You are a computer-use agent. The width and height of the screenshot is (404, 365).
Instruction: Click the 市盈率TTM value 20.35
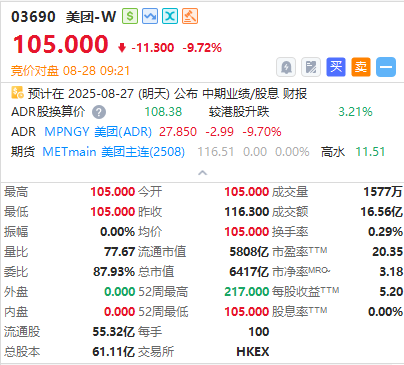pos(387,252)
